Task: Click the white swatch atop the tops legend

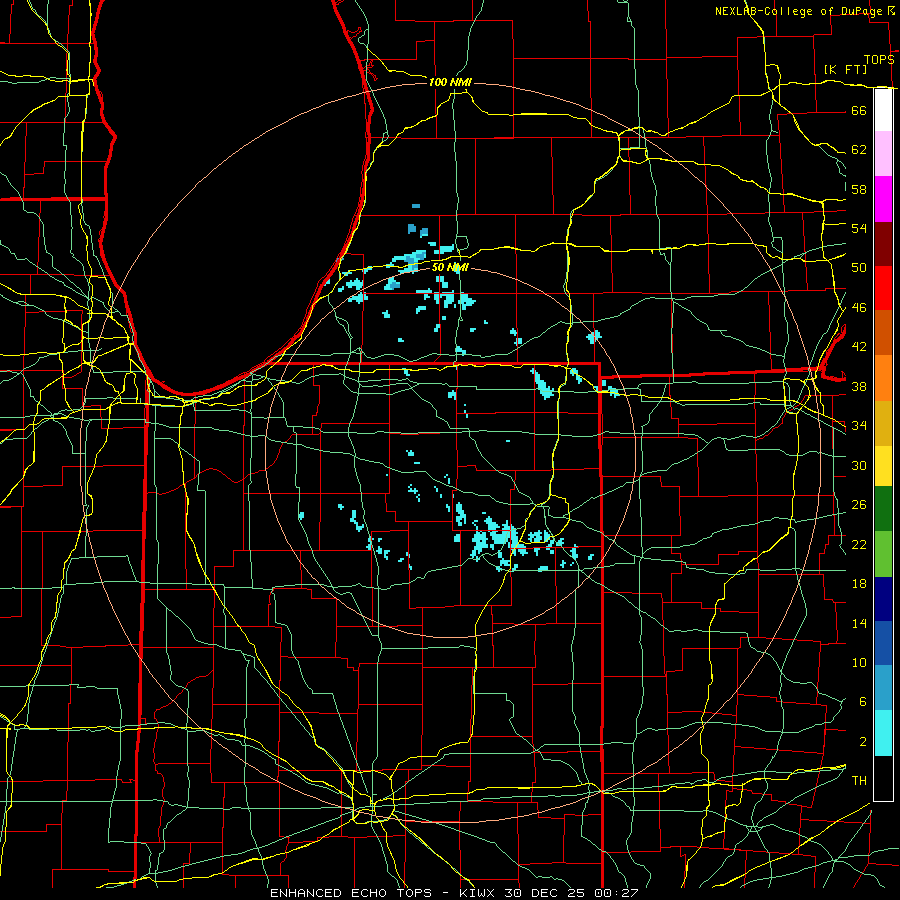Action: pyautogui.click(x=883, y=110)
